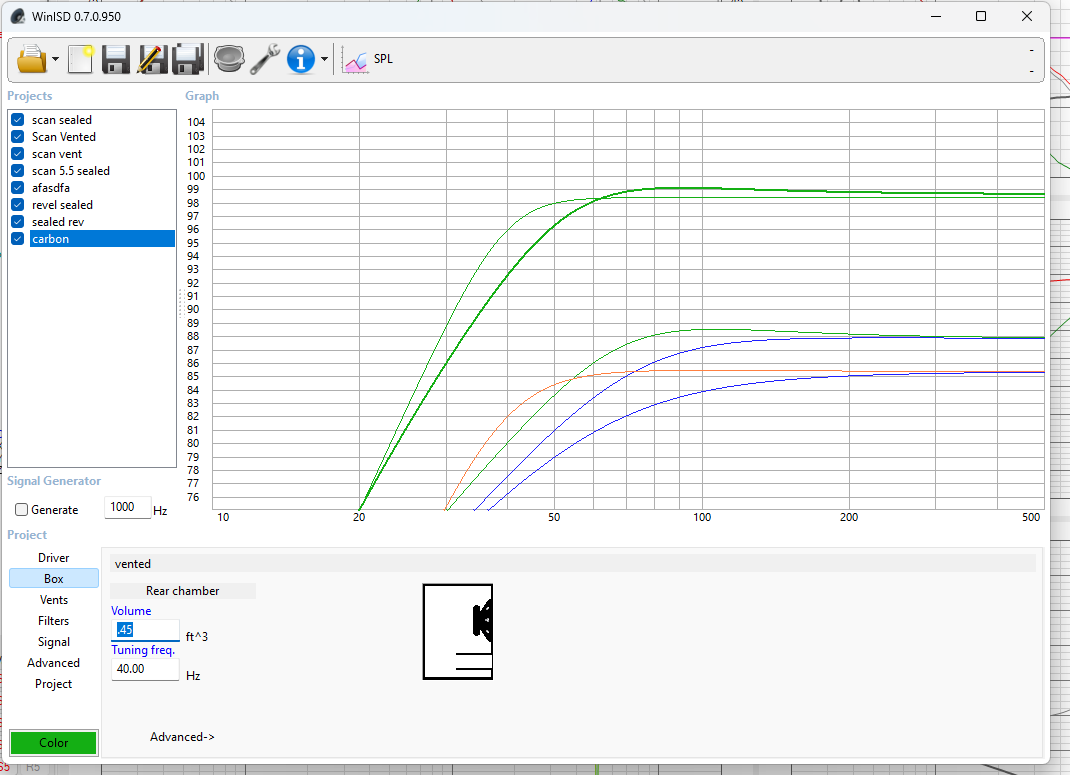Click the vented box type field

pos(573,564)
